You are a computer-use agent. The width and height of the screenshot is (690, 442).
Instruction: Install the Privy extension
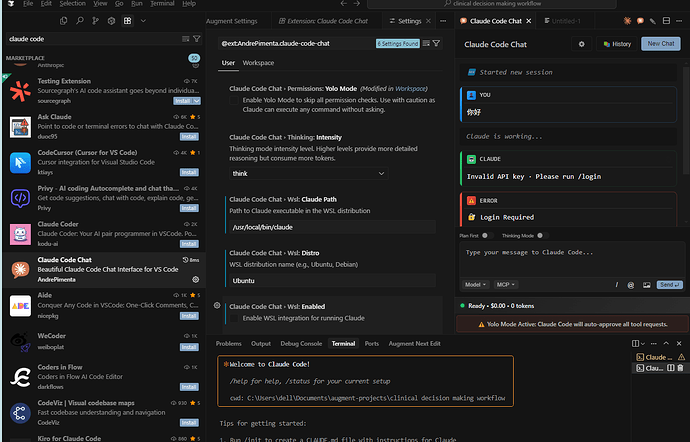point(189,208)
